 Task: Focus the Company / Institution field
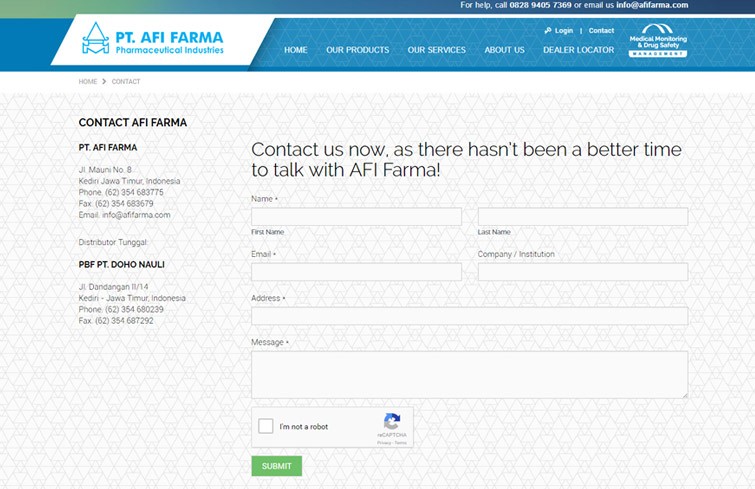tap(583, 272)
